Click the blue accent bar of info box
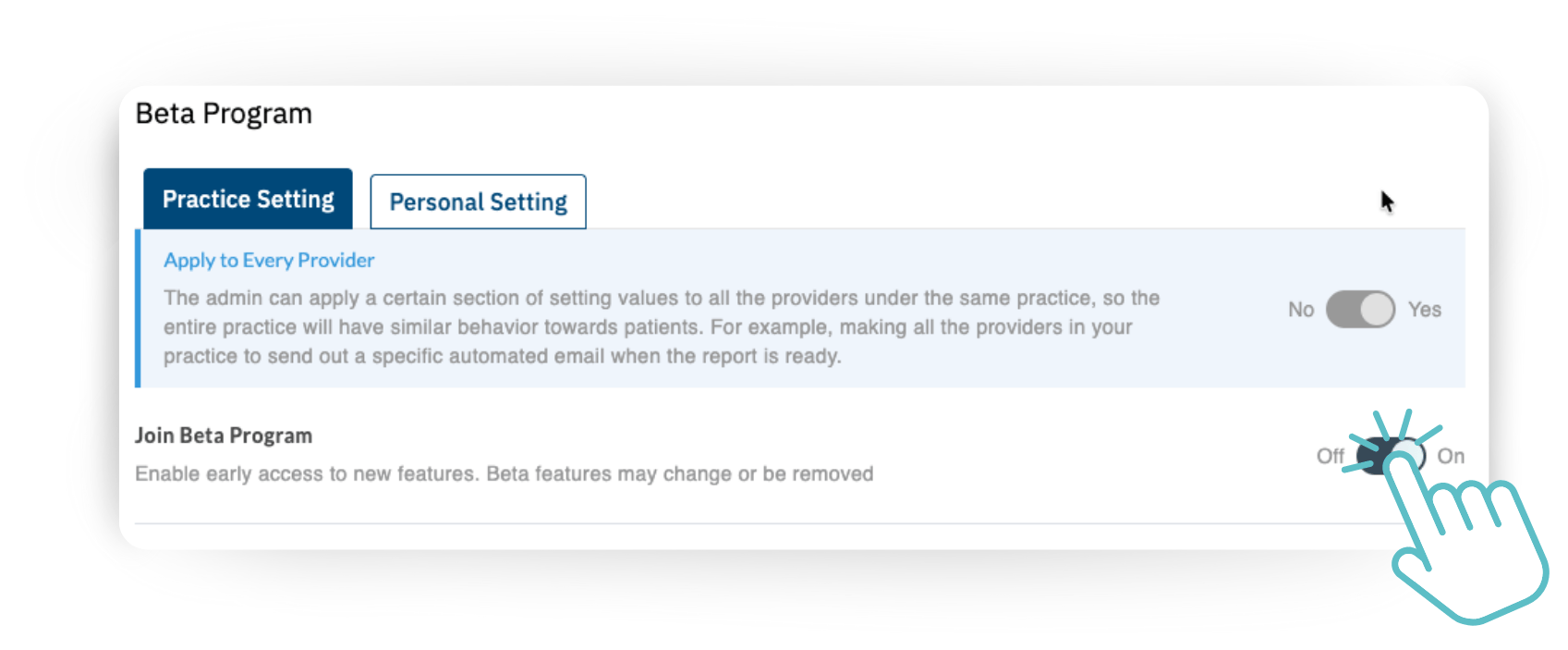The width and height of the screenshot is (1568, 650). point(138,309)
